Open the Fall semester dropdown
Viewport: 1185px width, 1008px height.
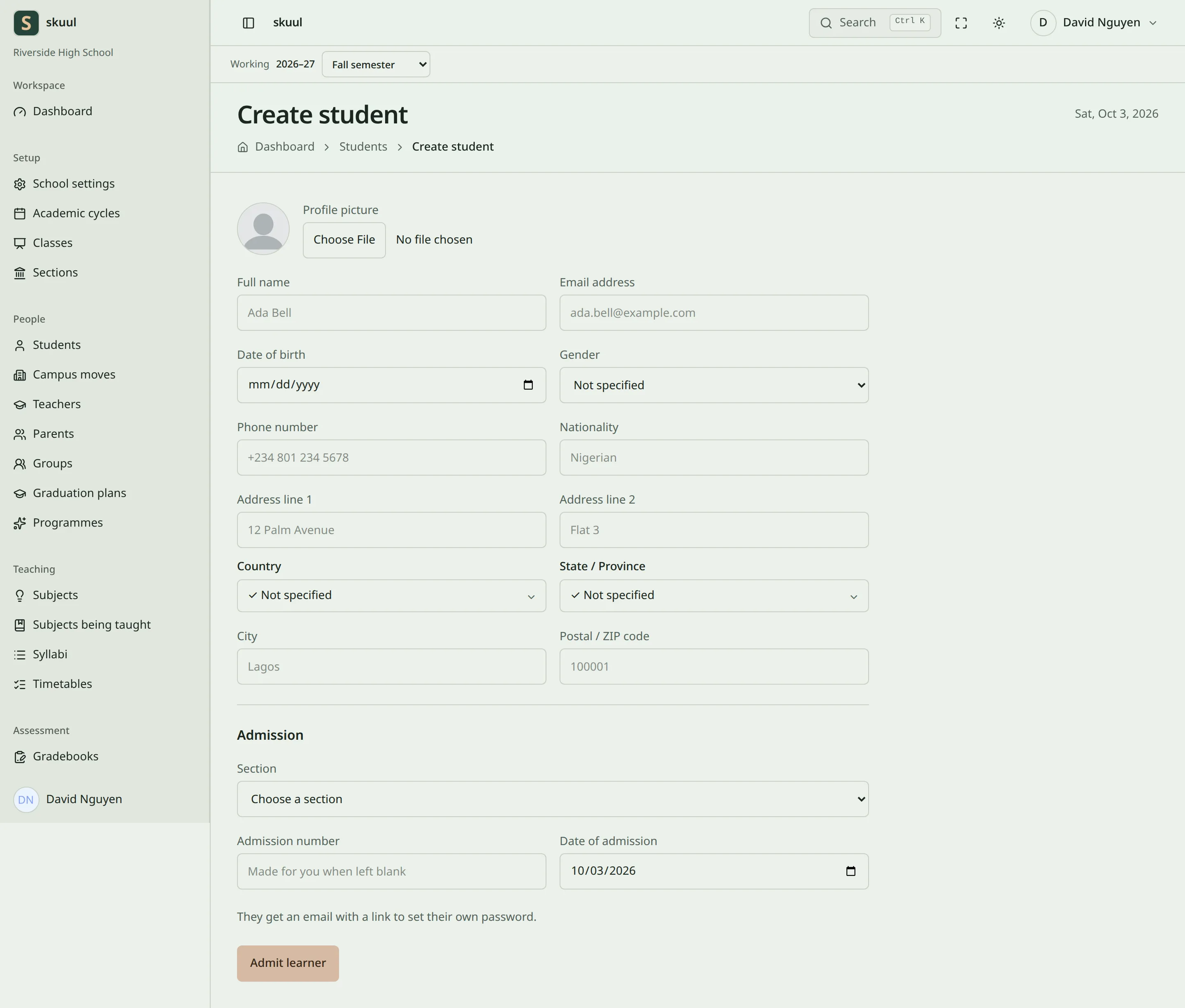pos(376,65)
